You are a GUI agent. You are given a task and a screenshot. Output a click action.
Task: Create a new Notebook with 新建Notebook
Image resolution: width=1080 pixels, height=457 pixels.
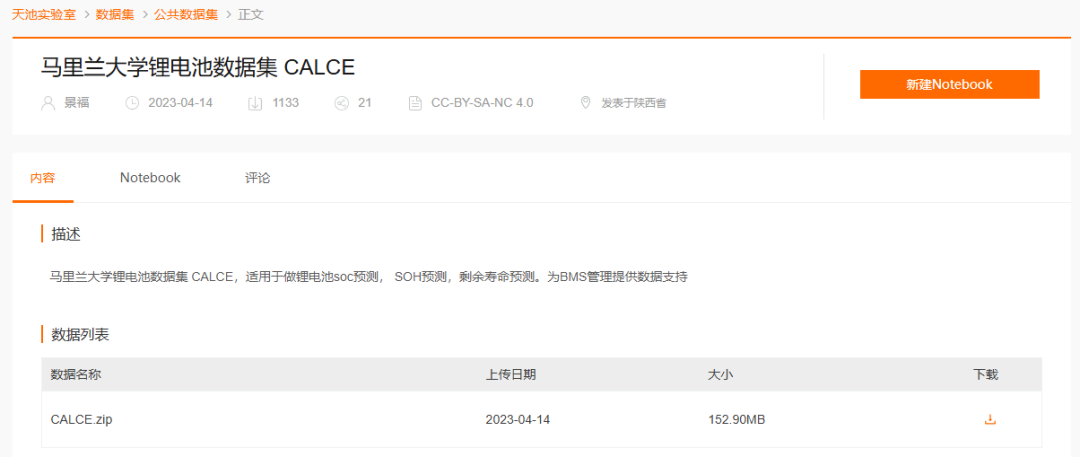coord(949,85)
